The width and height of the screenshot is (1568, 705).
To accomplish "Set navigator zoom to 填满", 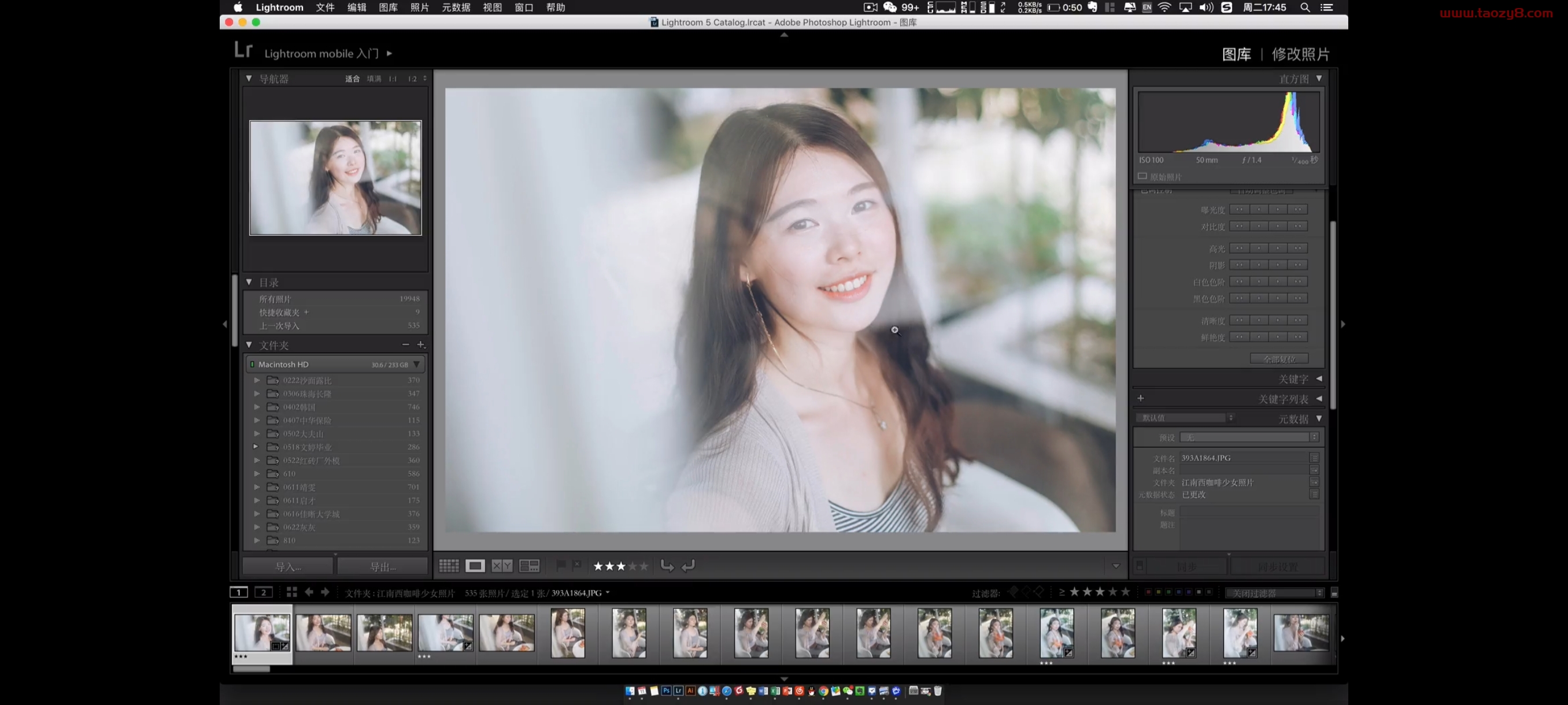I will [373, 79].
